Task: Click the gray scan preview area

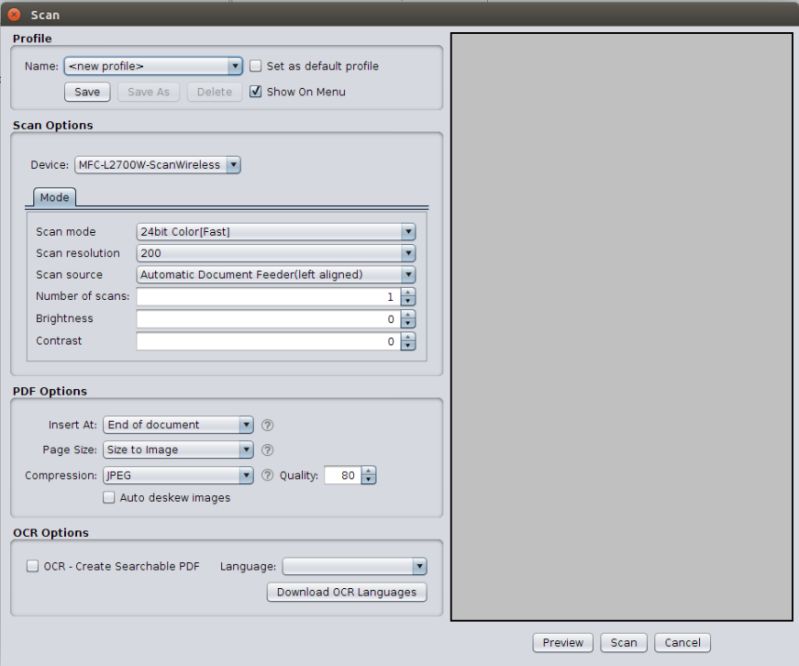Action: click(622, 327)
